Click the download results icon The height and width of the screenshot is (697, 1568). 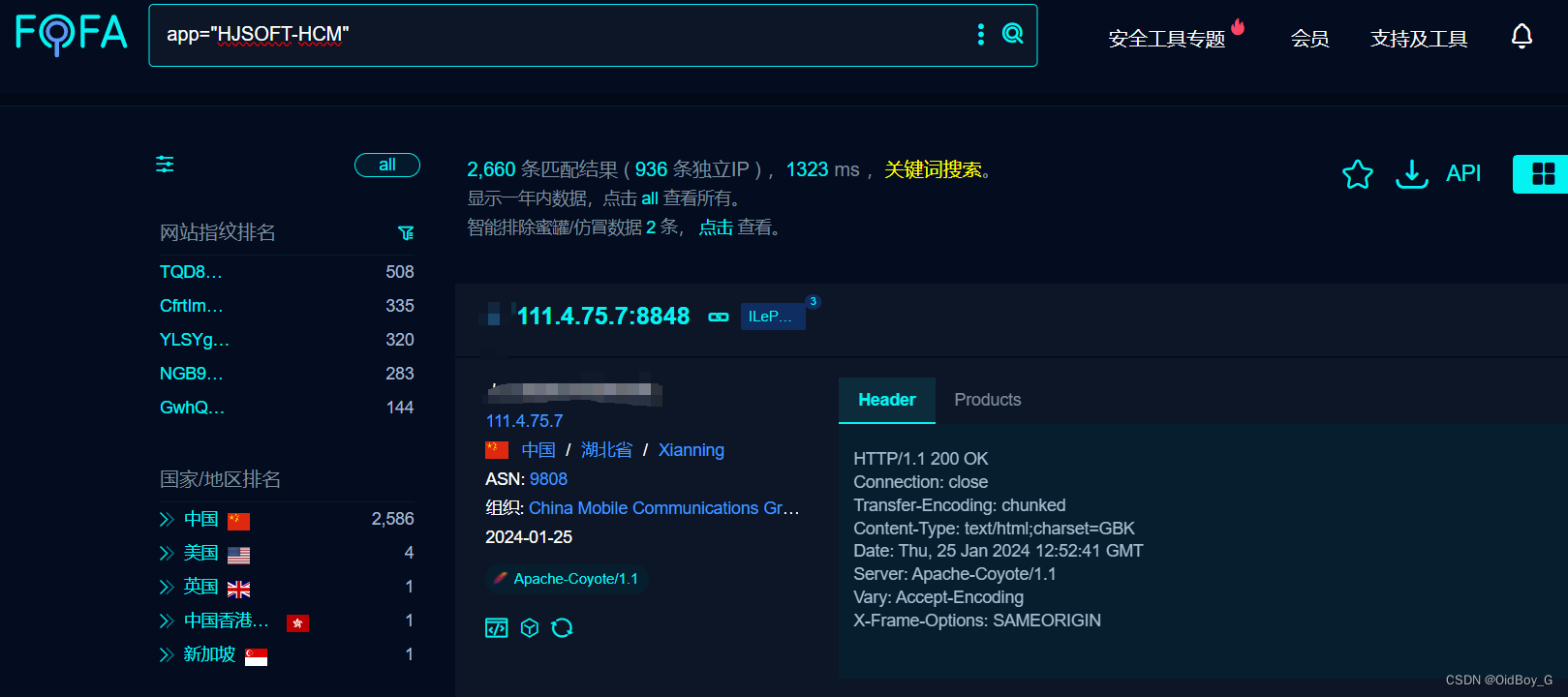click(x=1412, y=173)
